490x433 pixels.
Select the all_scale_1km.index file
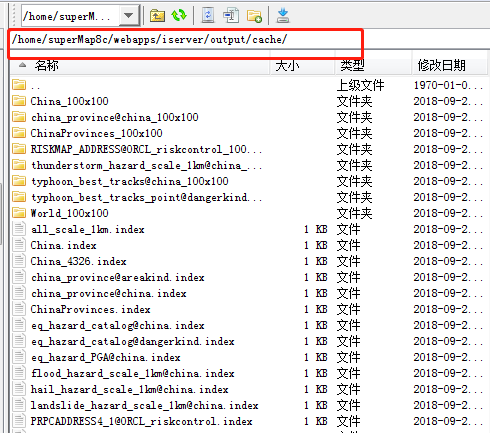coord(88,229)
